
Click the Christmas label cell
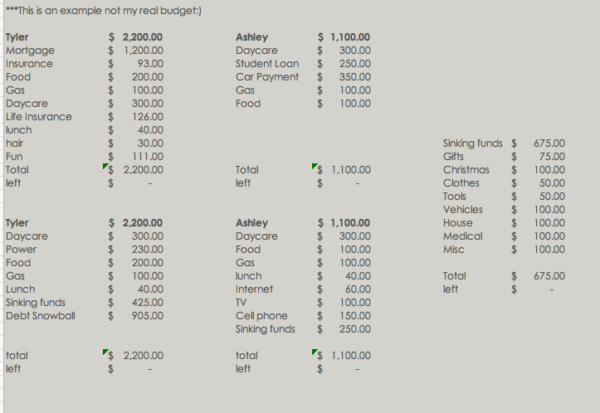click(x=465, y=169)
